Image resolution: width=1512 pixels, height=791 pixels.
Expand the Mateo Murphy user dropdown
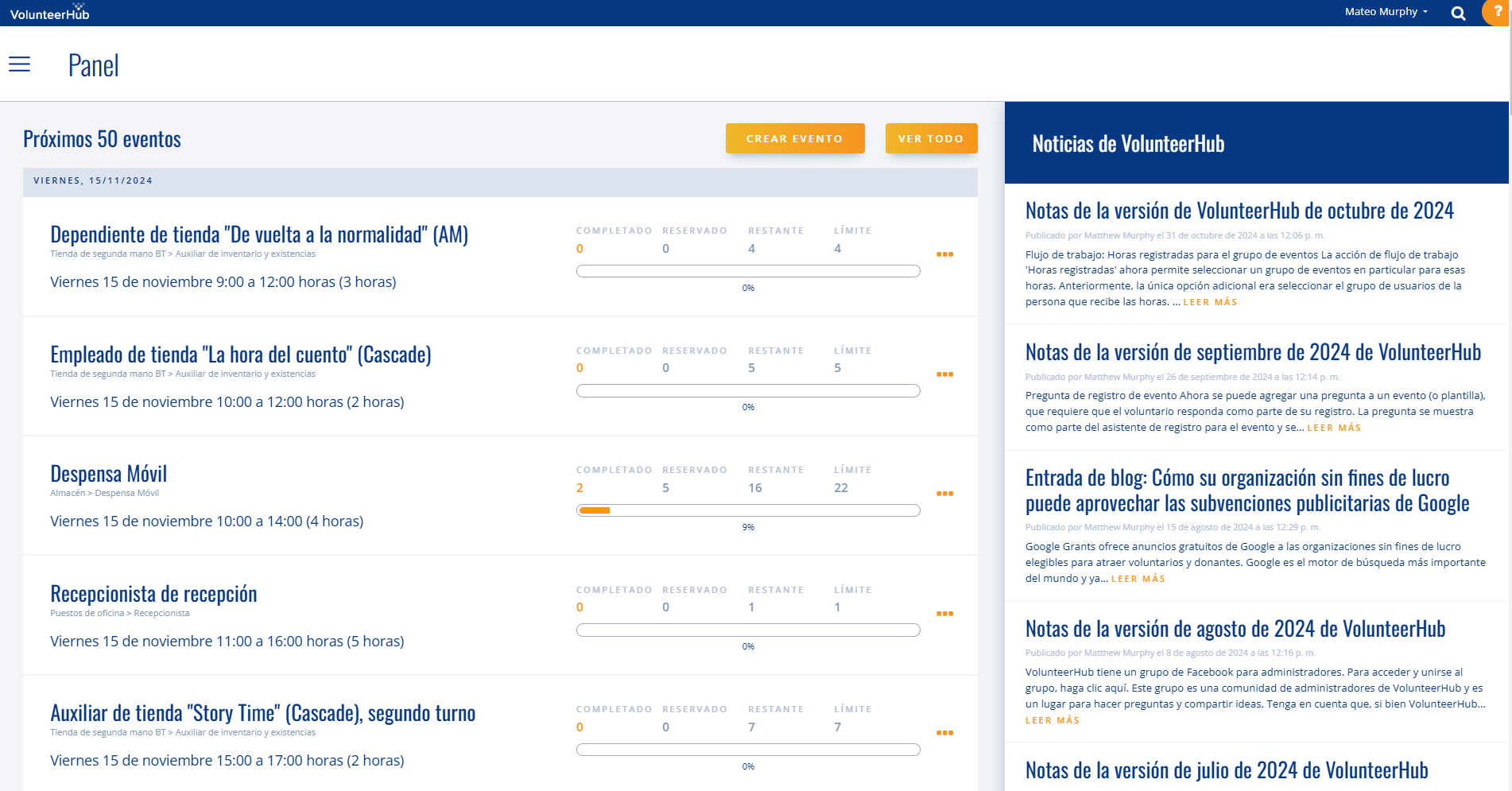(x=1386, y=12)
